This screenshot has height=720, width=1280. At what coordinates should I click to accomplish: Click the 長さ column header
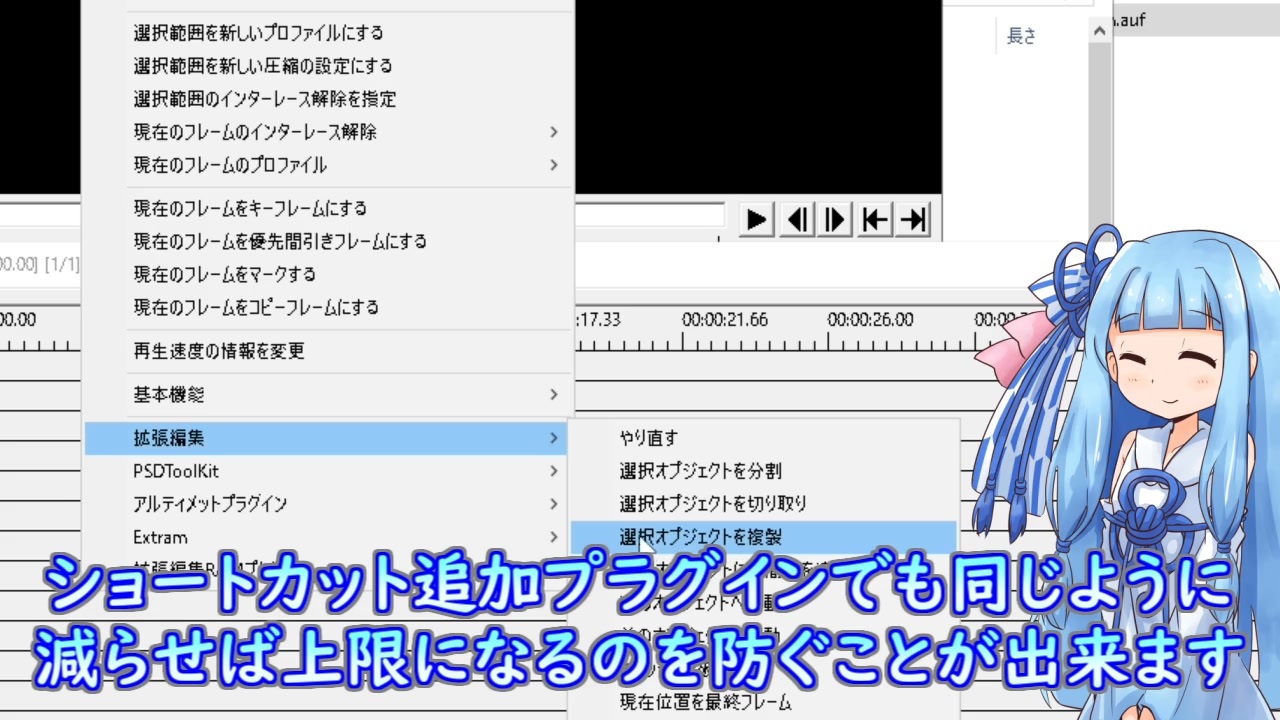[x=1021, y=36]
